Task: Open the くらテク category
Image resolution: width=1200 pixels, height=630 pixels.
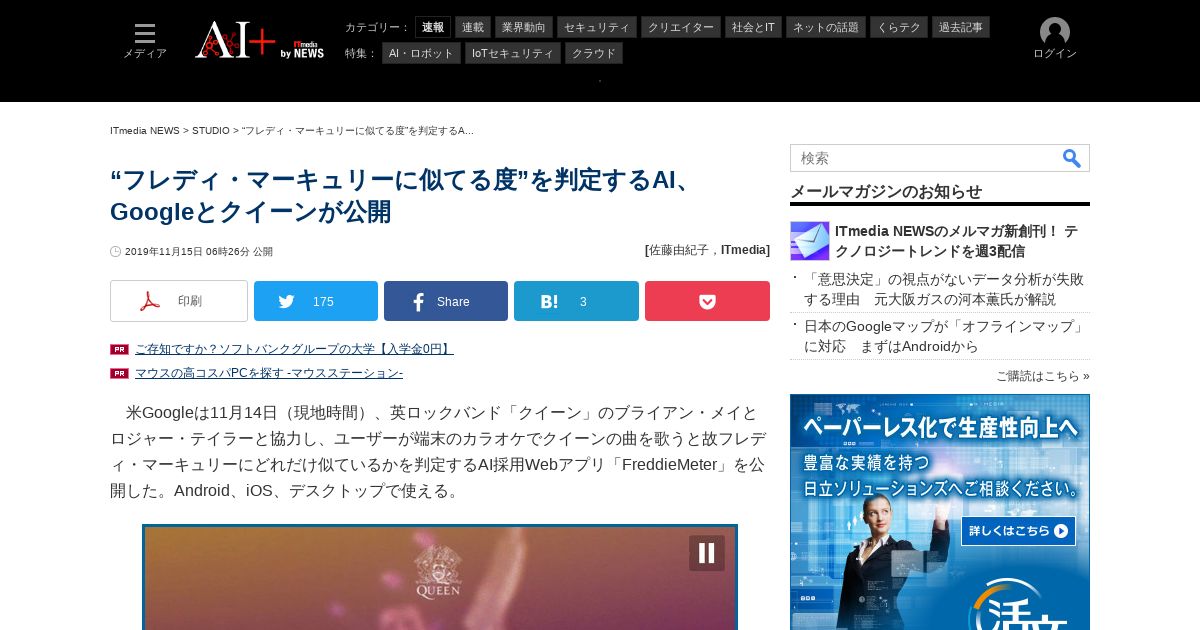Action: point(899,27)
